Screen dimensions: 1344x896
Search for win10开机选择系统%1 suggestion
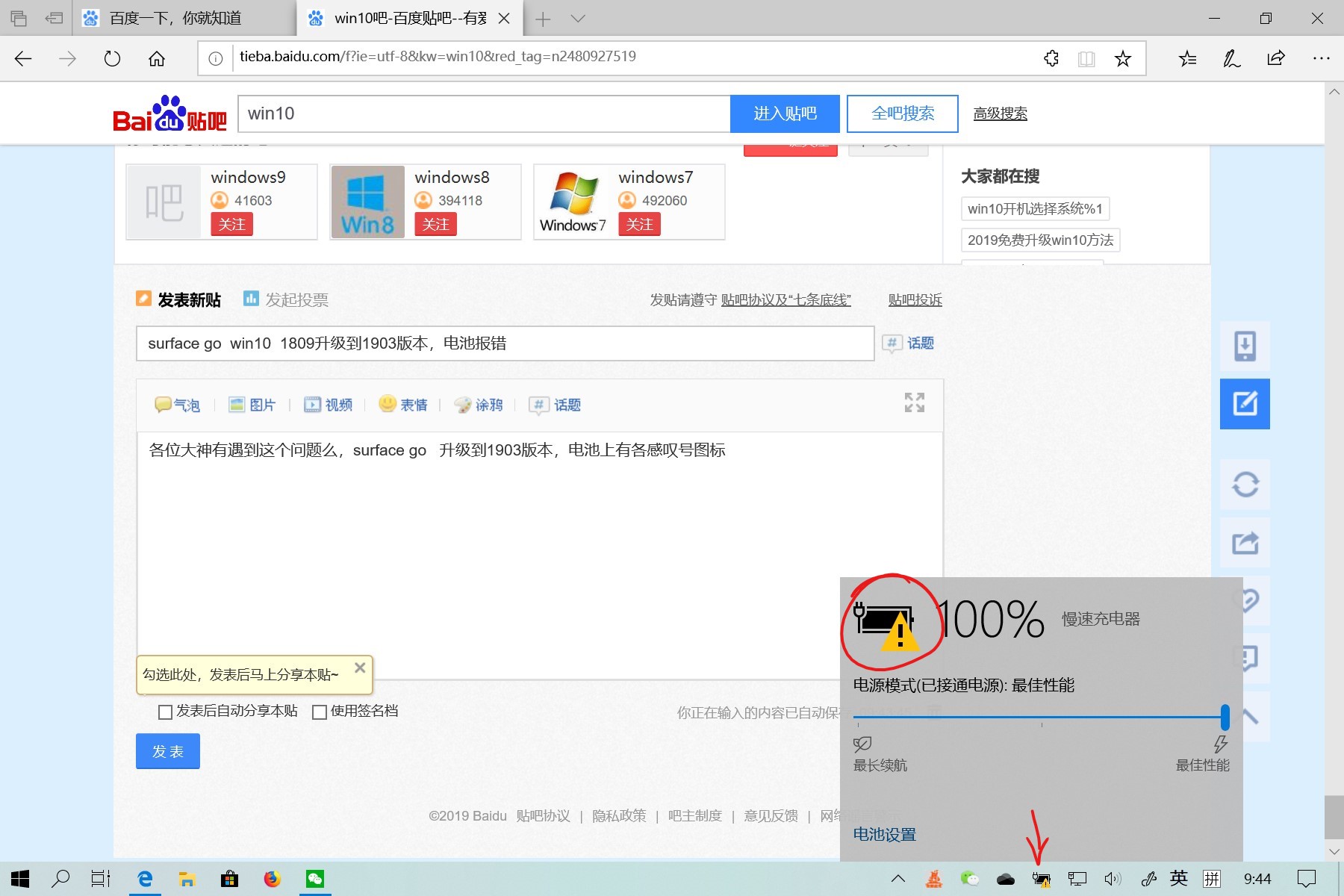1035,209
